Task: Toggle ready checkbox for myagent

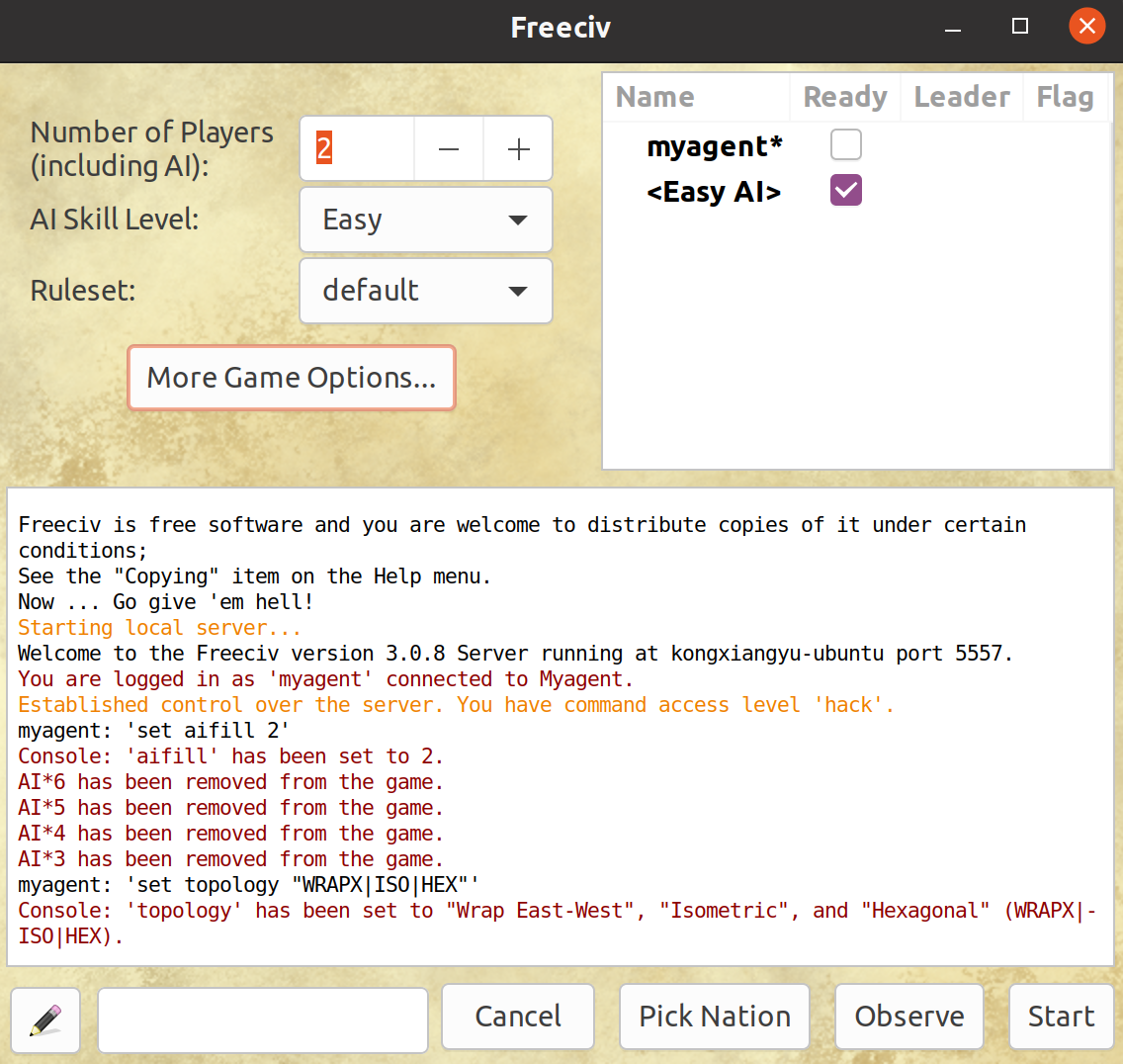Action: [x=846, y=144]
